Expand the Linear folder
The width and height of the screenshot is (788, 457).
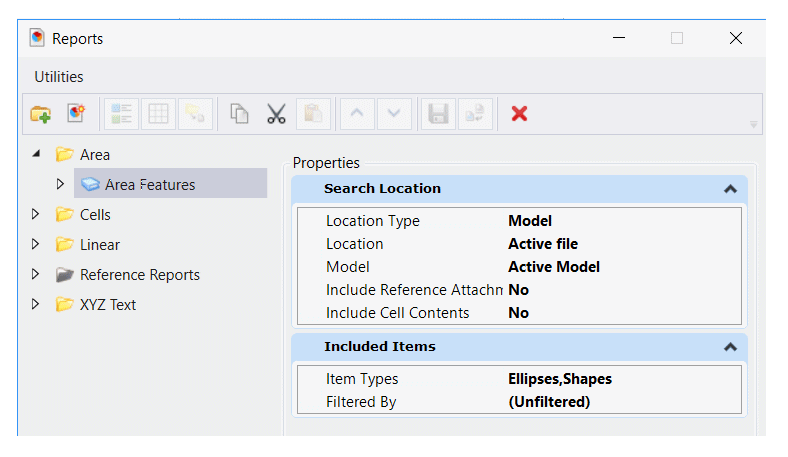(35, 244)
